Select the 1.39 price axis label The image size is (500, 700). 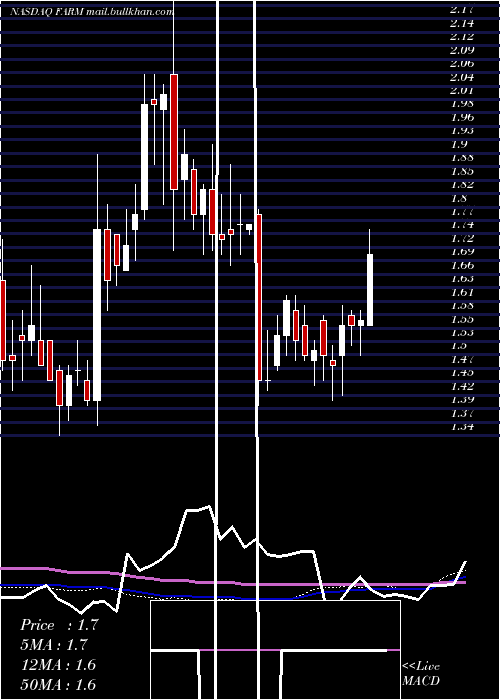pos(462,400)
